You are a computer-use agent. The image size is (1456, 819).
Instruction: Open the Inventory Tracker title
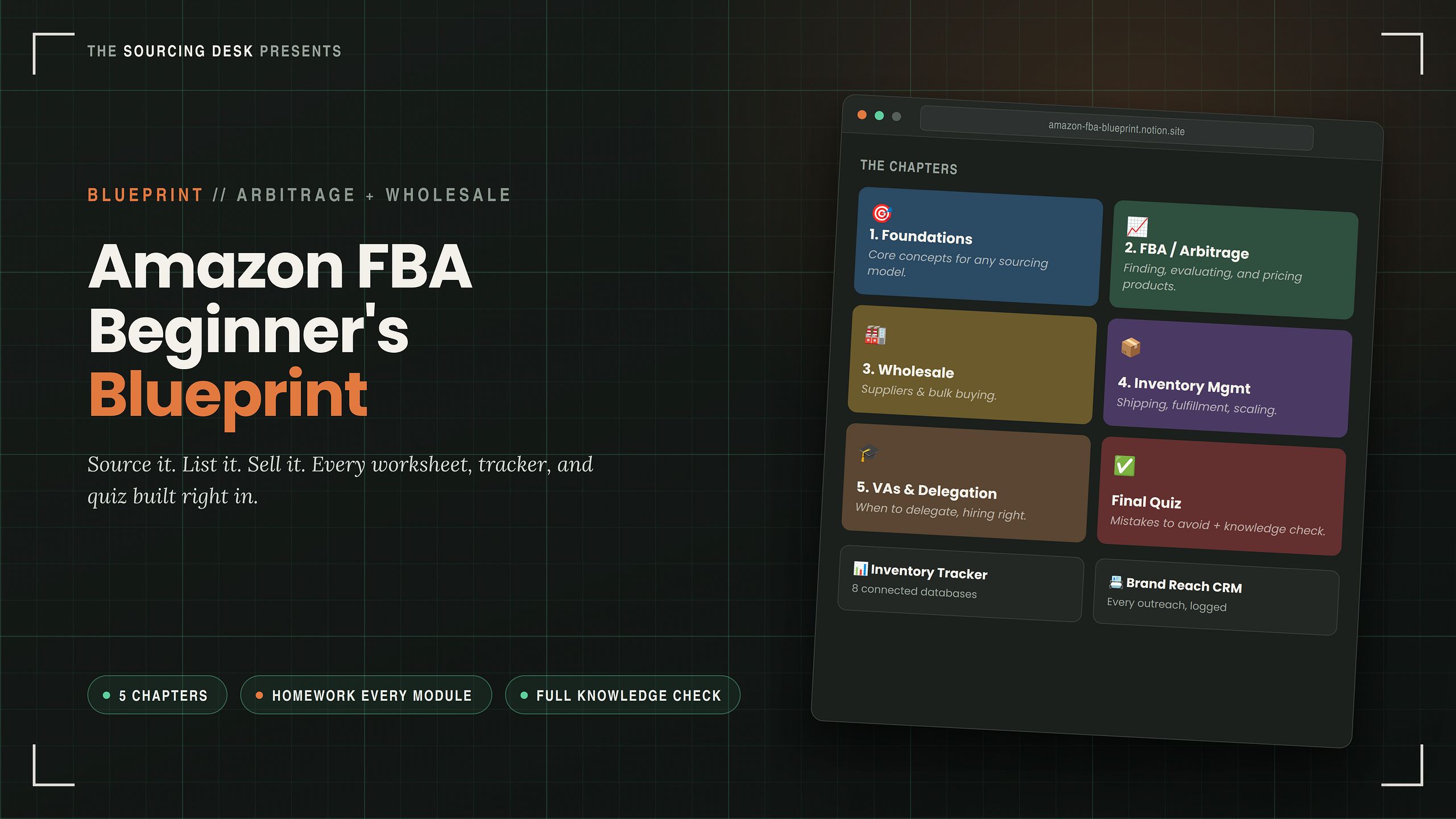click(x=929, y=572)
